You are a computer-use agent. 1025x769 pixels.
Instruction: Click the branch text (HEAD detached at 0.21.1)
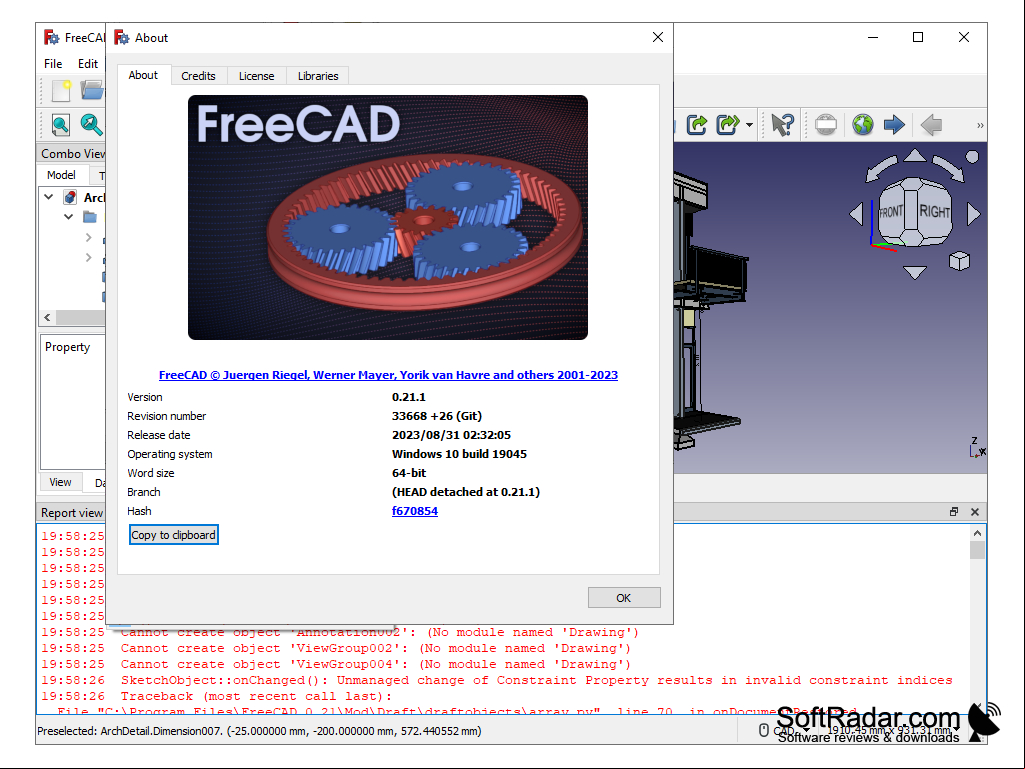tap(465, 492)
